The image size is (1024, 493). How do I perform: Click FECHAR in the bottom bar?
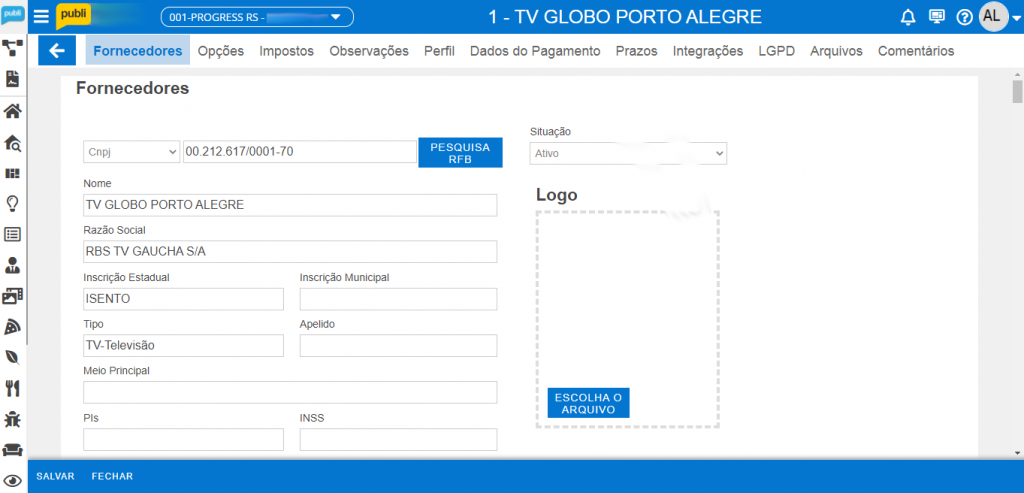[x=112, y=476]
